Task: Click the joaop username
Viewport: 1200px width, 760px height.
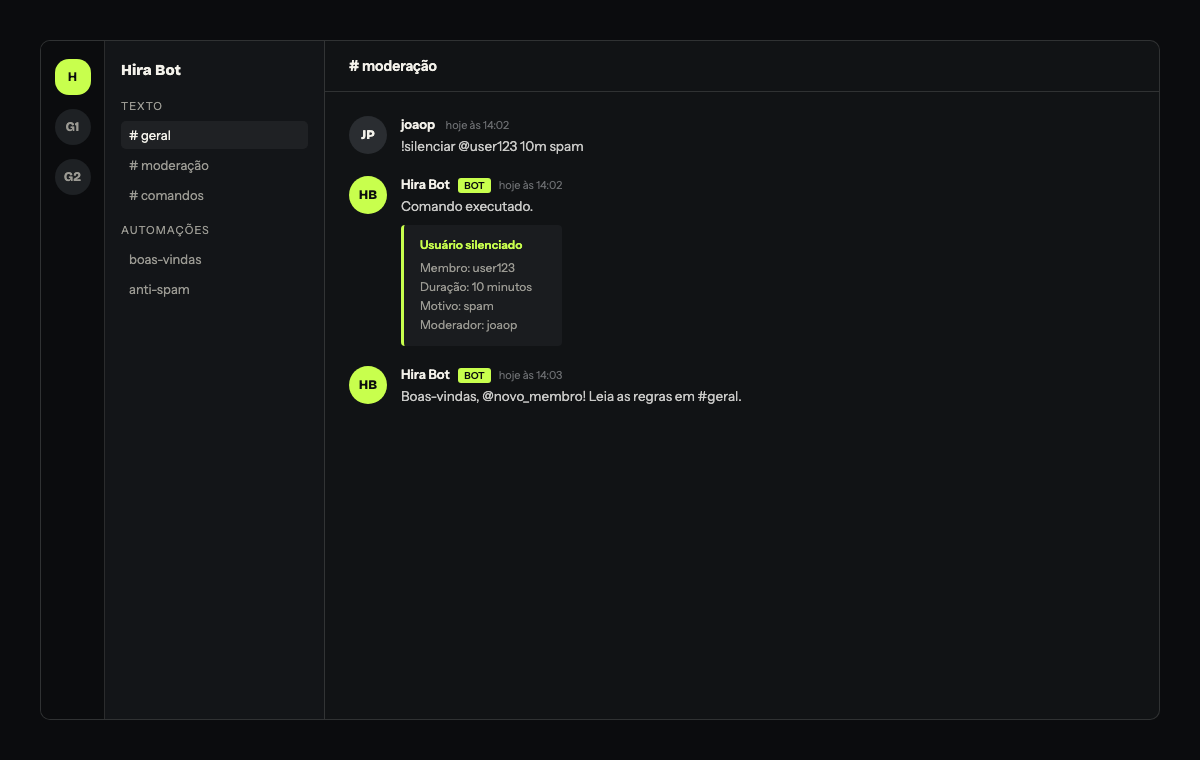Action: tap(418, 125)
